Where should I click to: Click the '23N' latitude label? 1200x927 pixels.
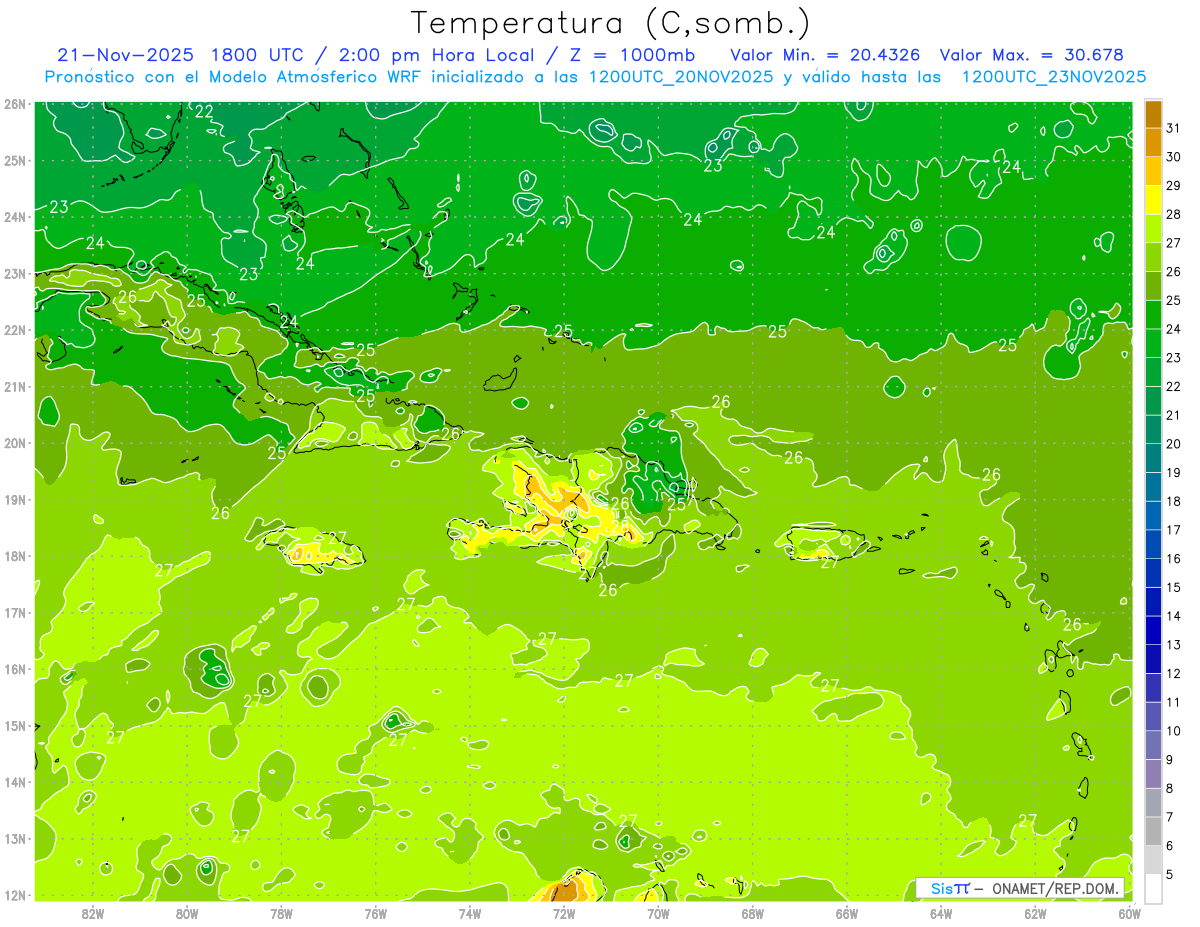(14, 273)
